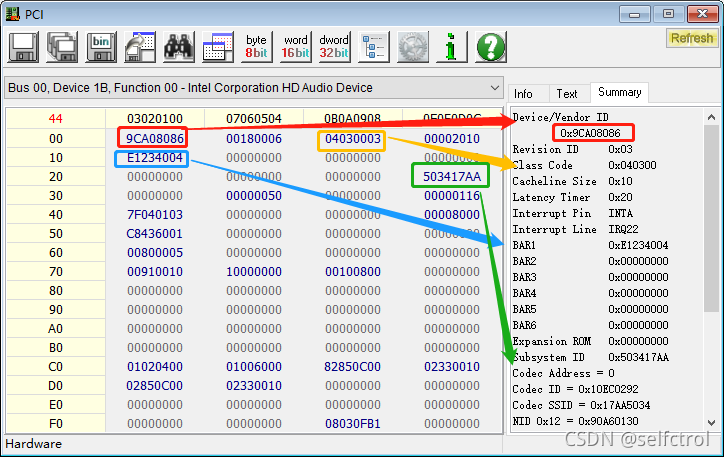Select register cell 00180006
This screenshot has height=457, width=724.
(x=254, y=138)
